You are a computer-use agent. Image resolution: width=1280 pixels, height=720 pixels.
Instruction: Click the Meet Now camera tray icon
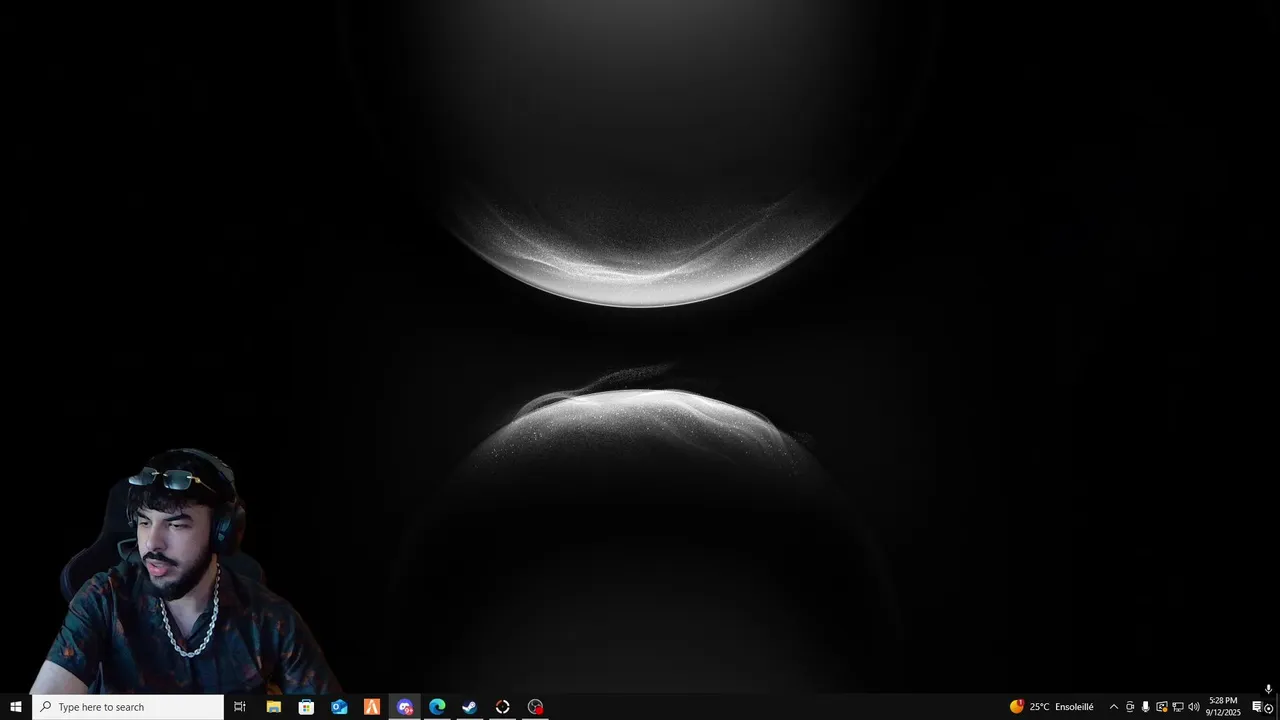1130,707
